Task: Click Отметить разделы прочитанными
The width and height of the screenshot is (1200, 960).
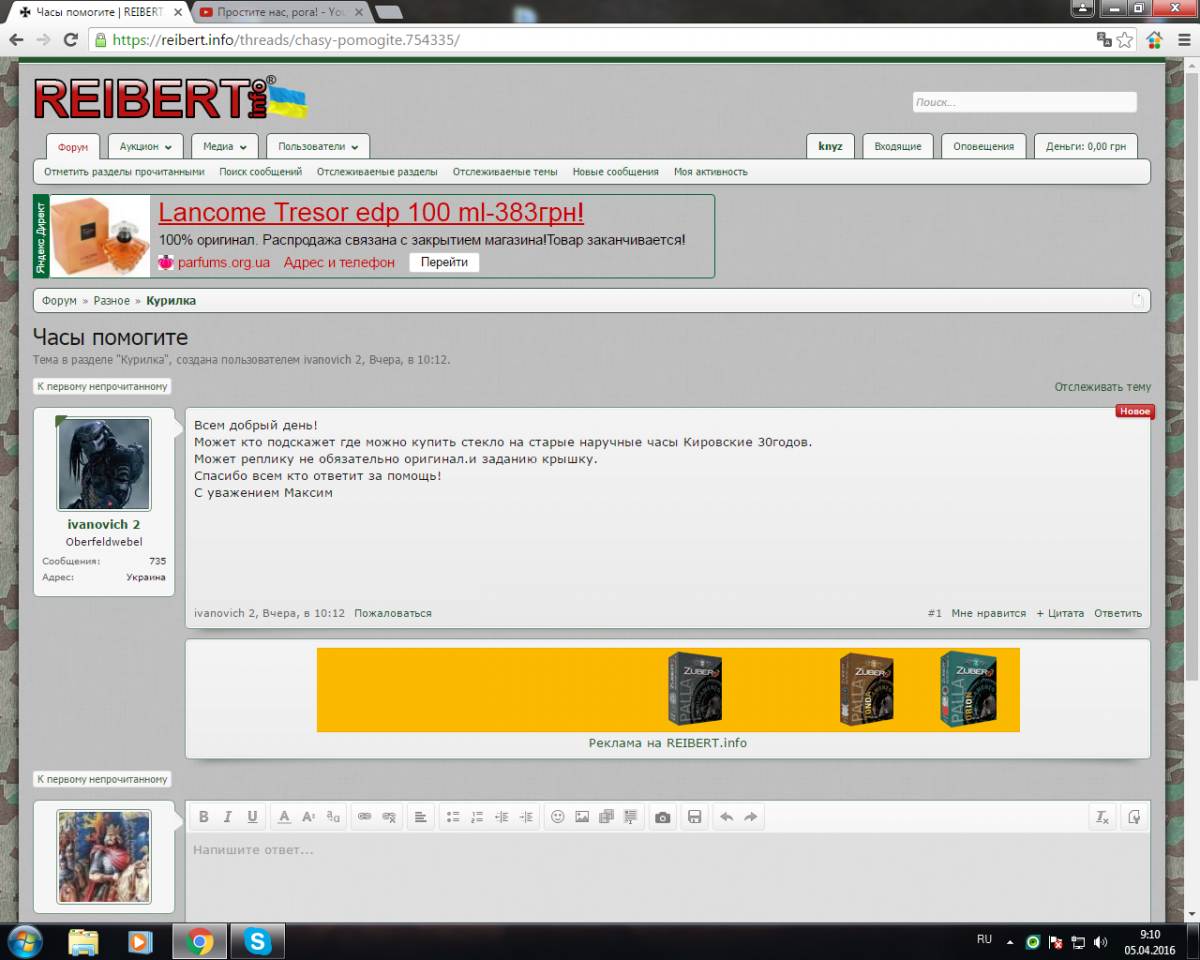Action: pos(124,172)
